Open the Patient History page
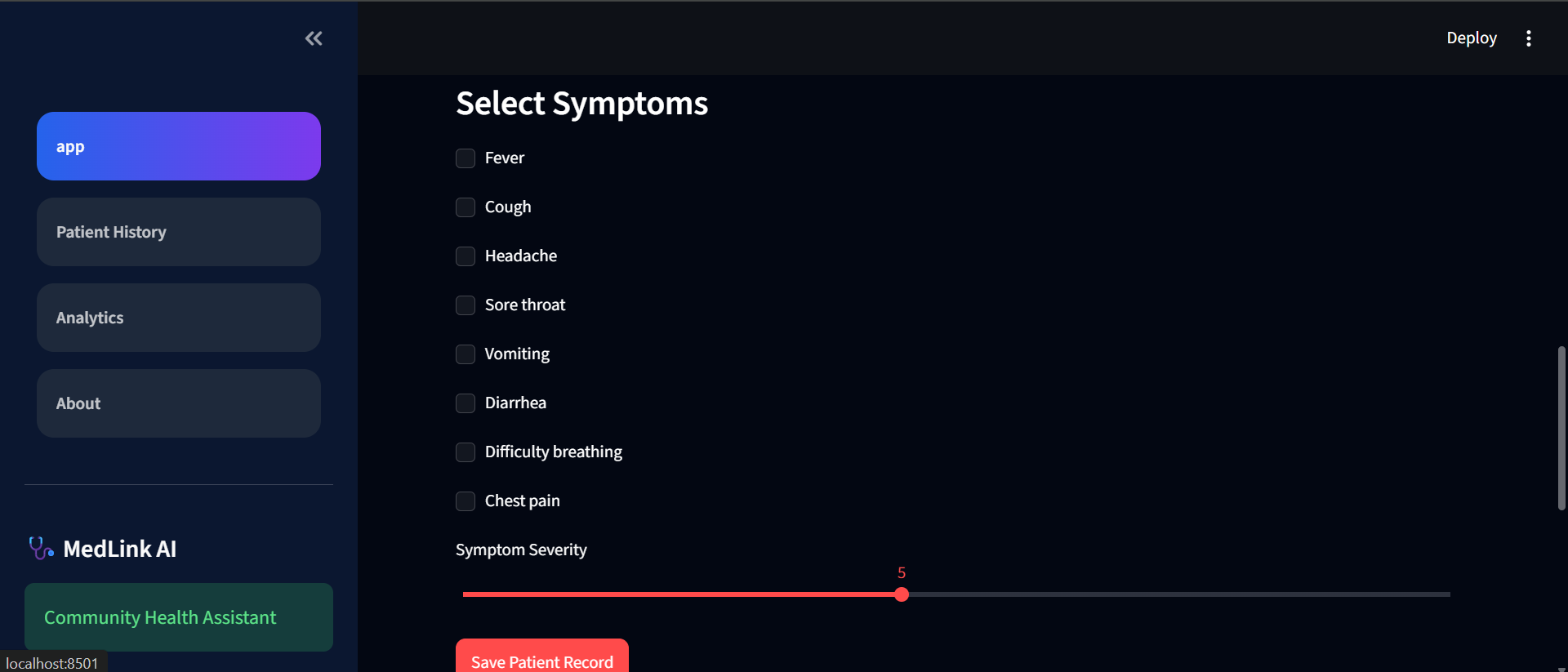This screenshot has height=672, width=1568. (x=179, y=232)
